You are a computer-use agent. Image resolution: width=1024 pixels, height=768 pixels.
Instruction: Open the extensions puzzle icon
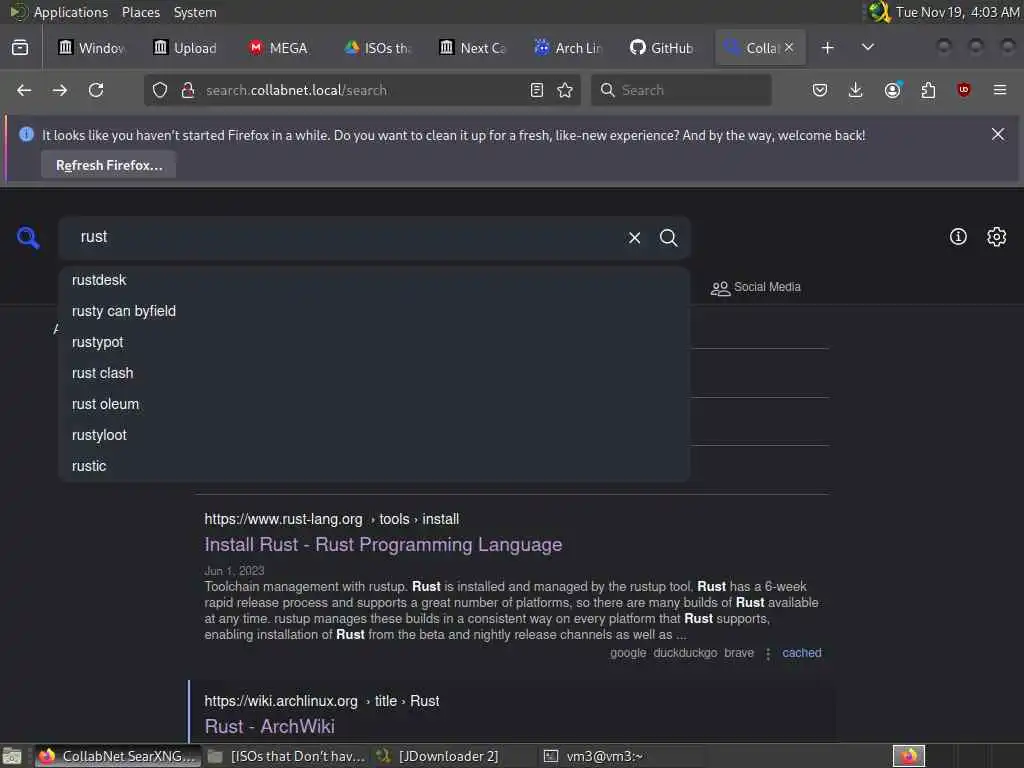928,90
